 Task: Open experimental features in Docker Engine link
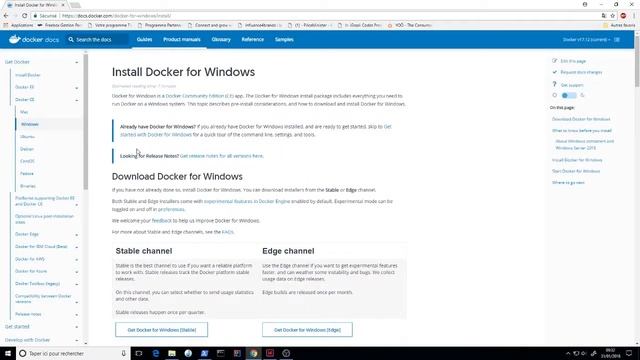[x=247, y=201]
